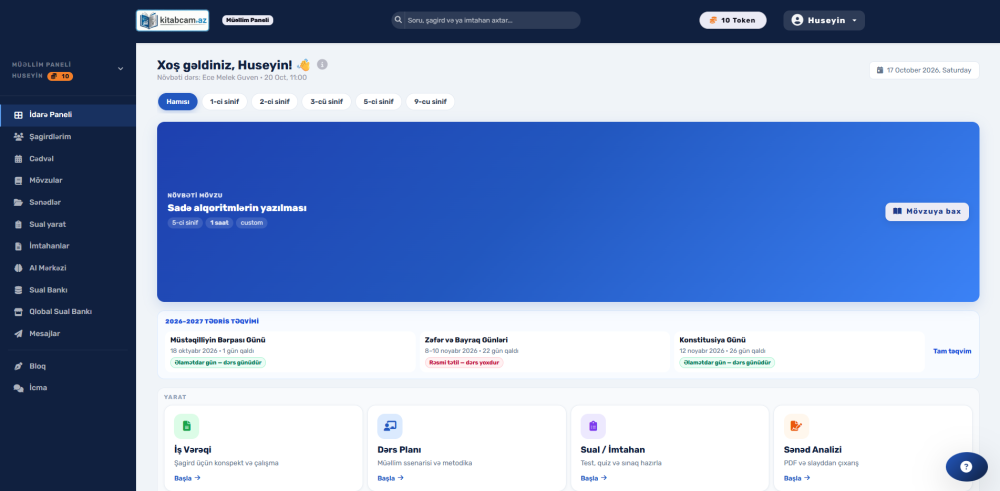1000x491 pixels.
Task: Click the Sadə alqoritmlərin yazılması title
Action: (237, 208)
